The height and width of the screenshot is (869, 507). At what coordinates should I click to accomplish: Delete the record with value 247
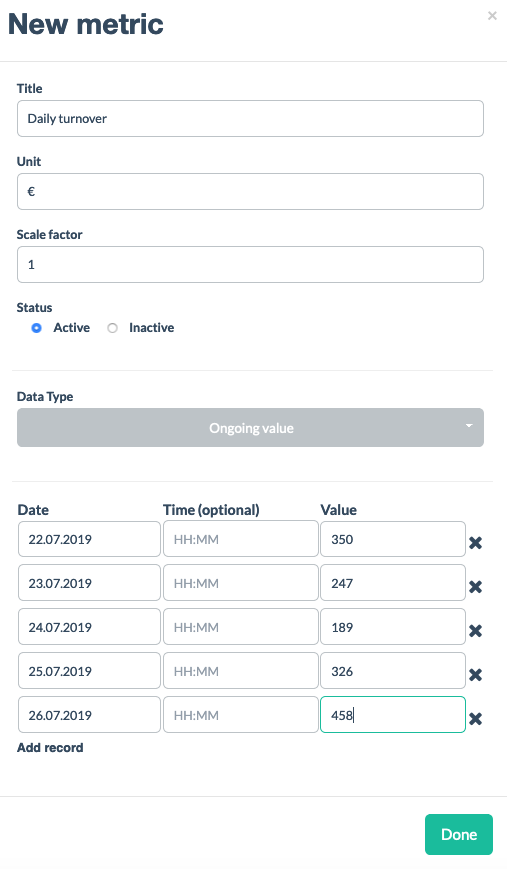pos(475,586)
